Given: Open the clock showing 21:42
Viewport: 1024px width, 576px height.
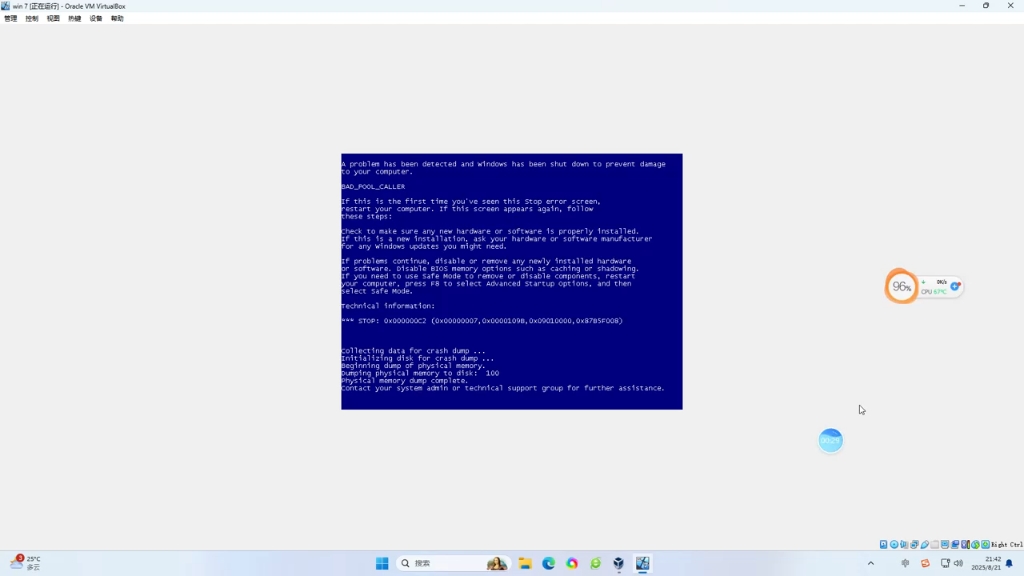Looking at the screenshot, I should [986, 563].
